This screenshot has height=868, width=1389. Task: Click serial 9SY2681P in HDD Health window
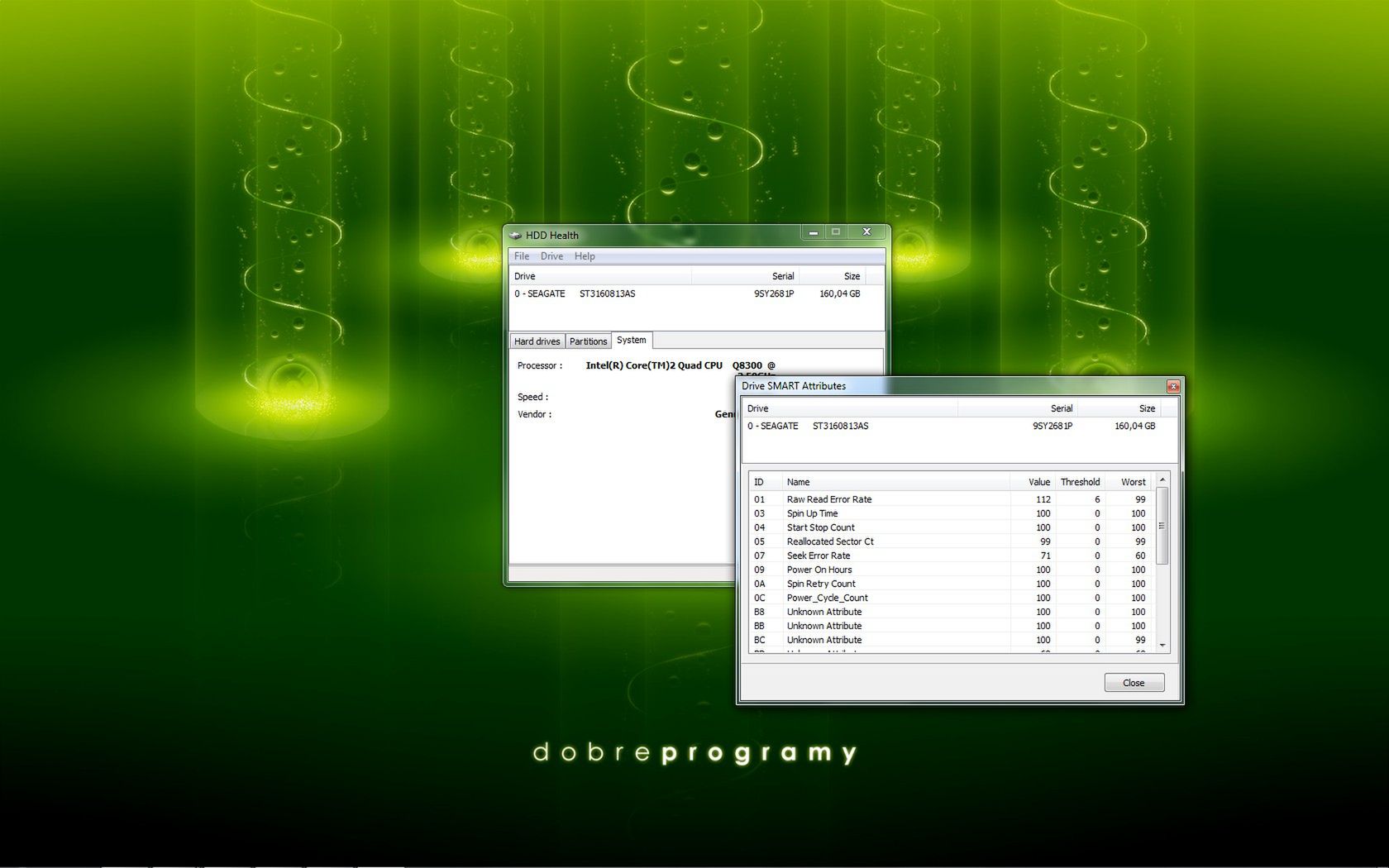point(774,293)
